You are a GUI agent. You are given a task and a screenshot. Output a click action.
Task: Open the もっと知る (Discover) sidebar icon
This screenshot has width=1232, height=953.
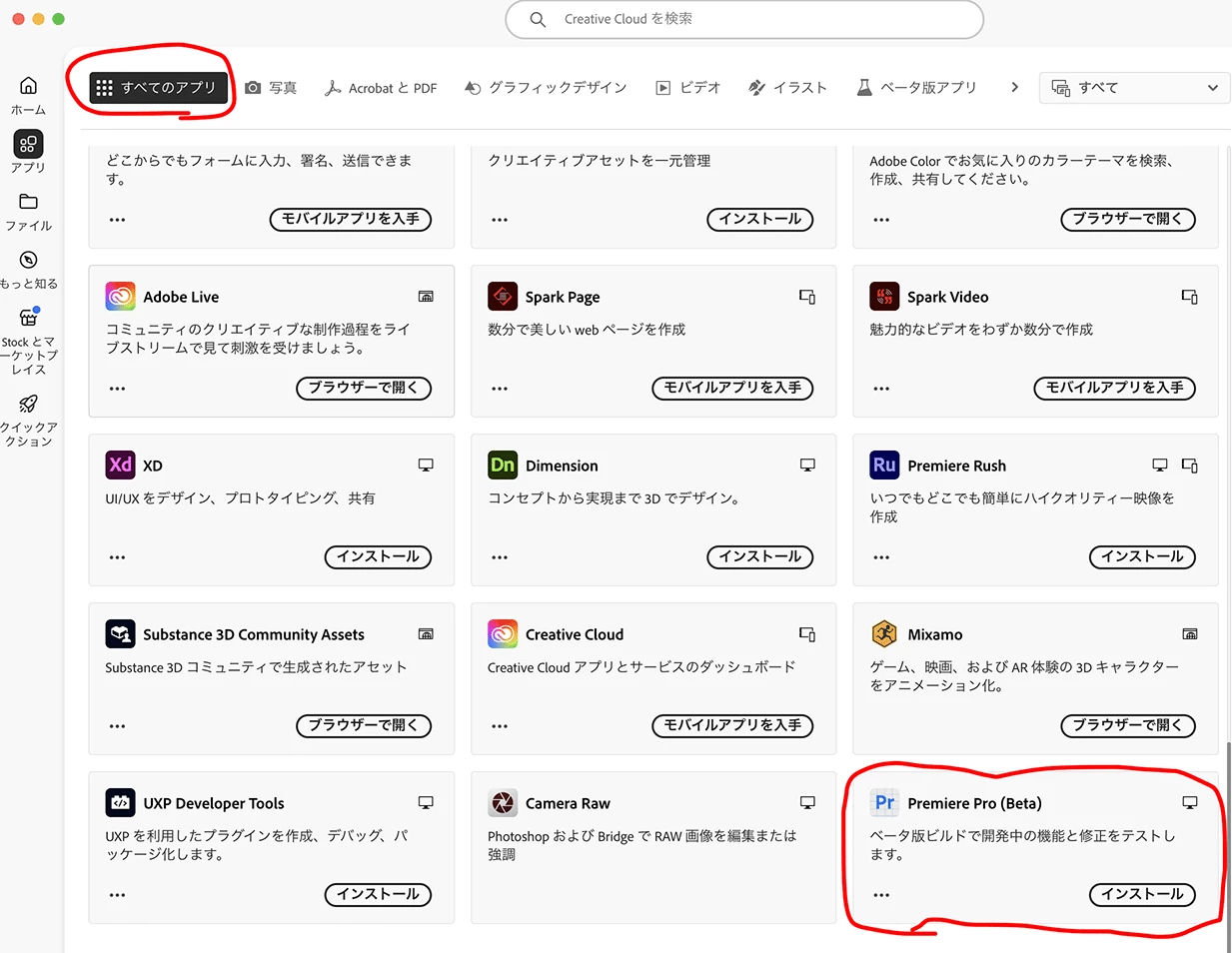(x=28, y=260)
